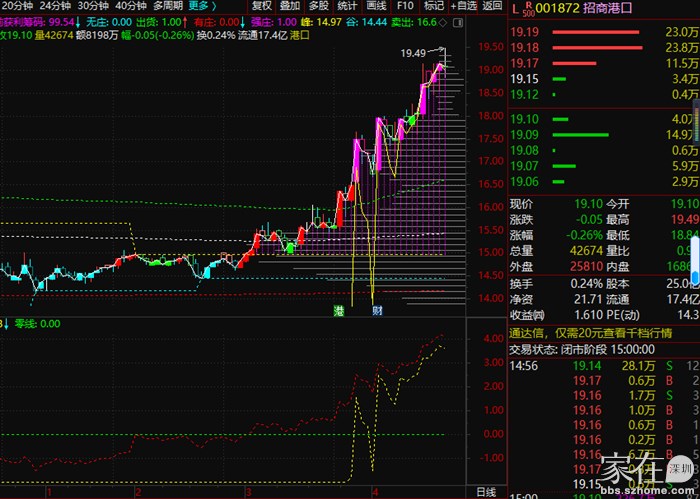Click the L icon before stock code

(x=515, y=8)
